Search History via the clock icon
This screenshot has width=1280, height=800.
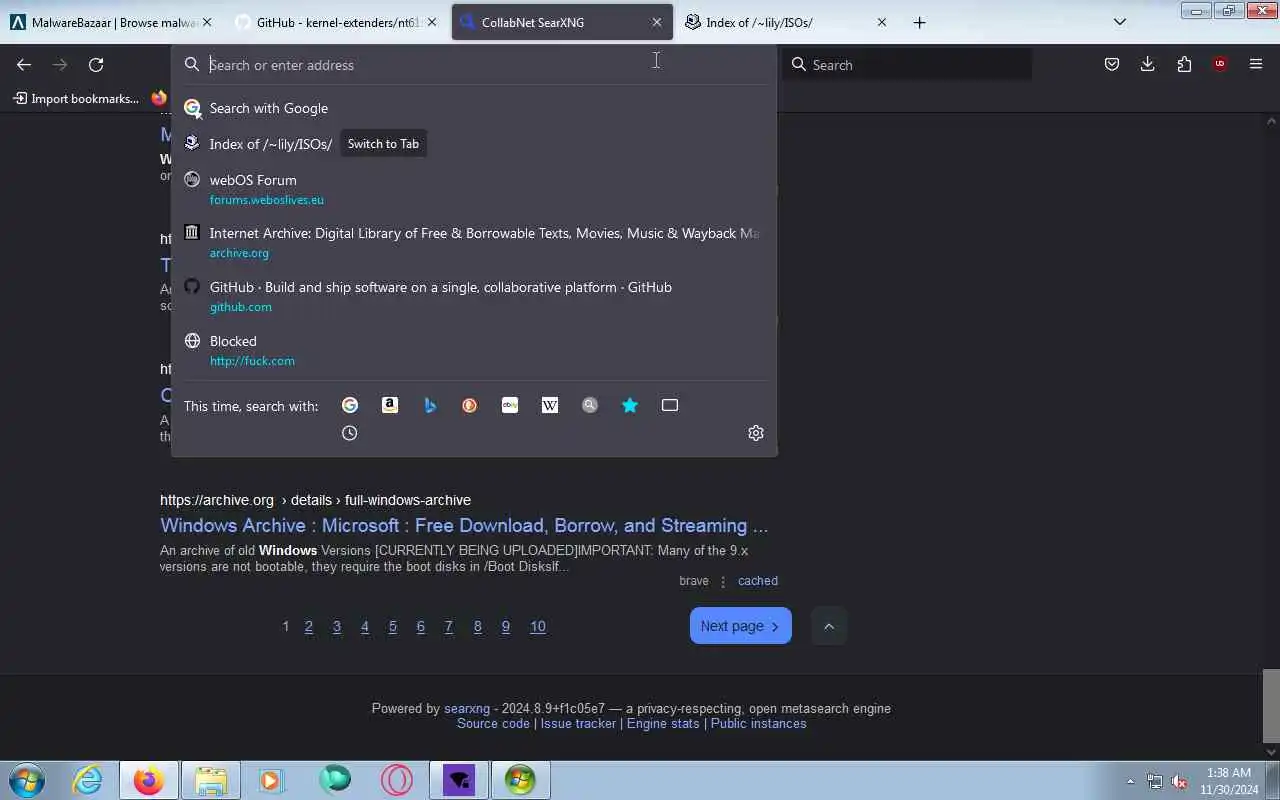349,433
